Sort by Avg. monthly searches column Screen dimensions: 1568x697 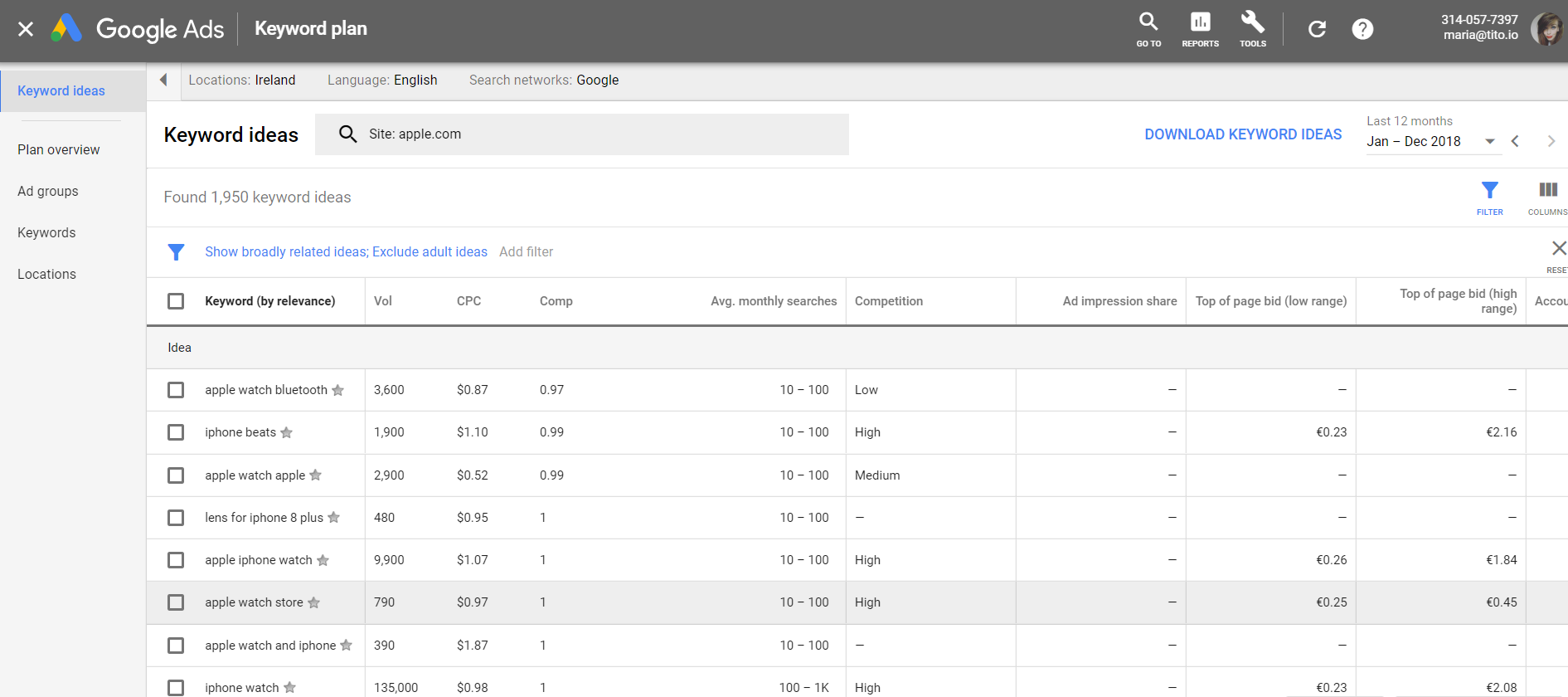(774, 301)
